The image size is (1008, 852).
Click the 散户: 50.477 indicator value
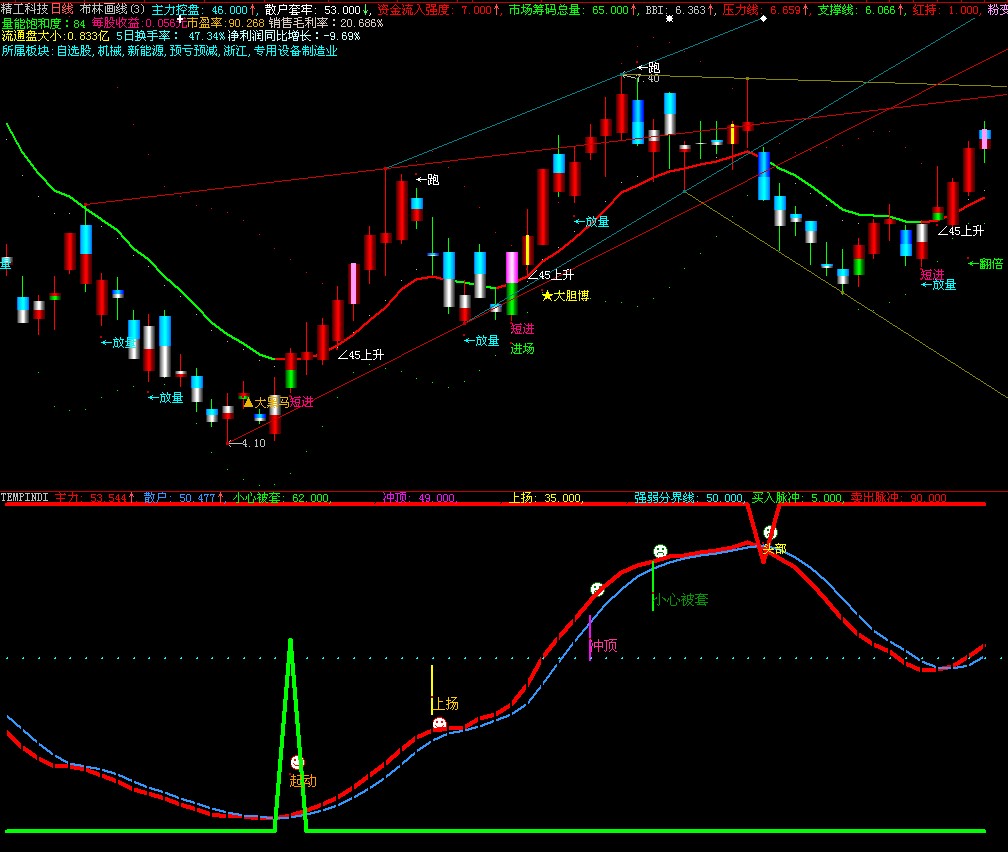(x=184, y=498)
